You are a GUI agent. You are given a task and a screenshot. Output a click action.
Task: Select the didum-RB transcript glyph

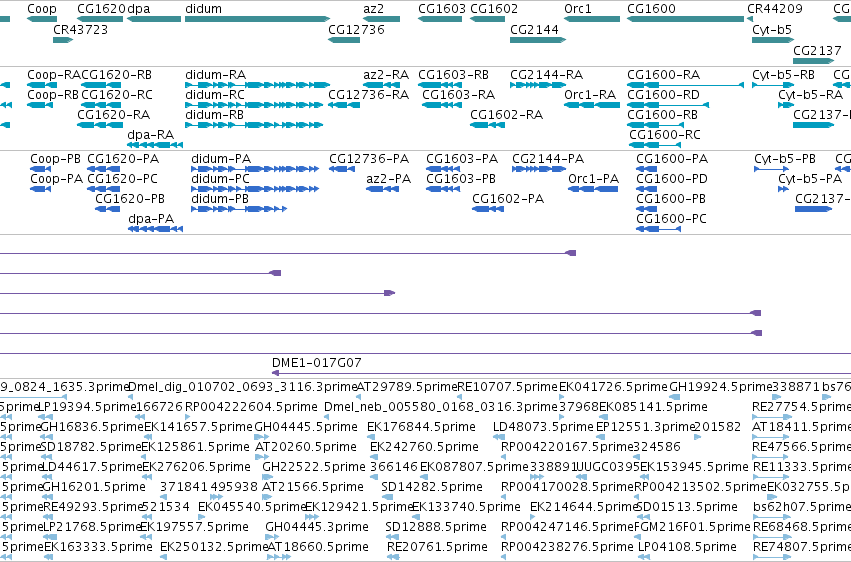254,125
